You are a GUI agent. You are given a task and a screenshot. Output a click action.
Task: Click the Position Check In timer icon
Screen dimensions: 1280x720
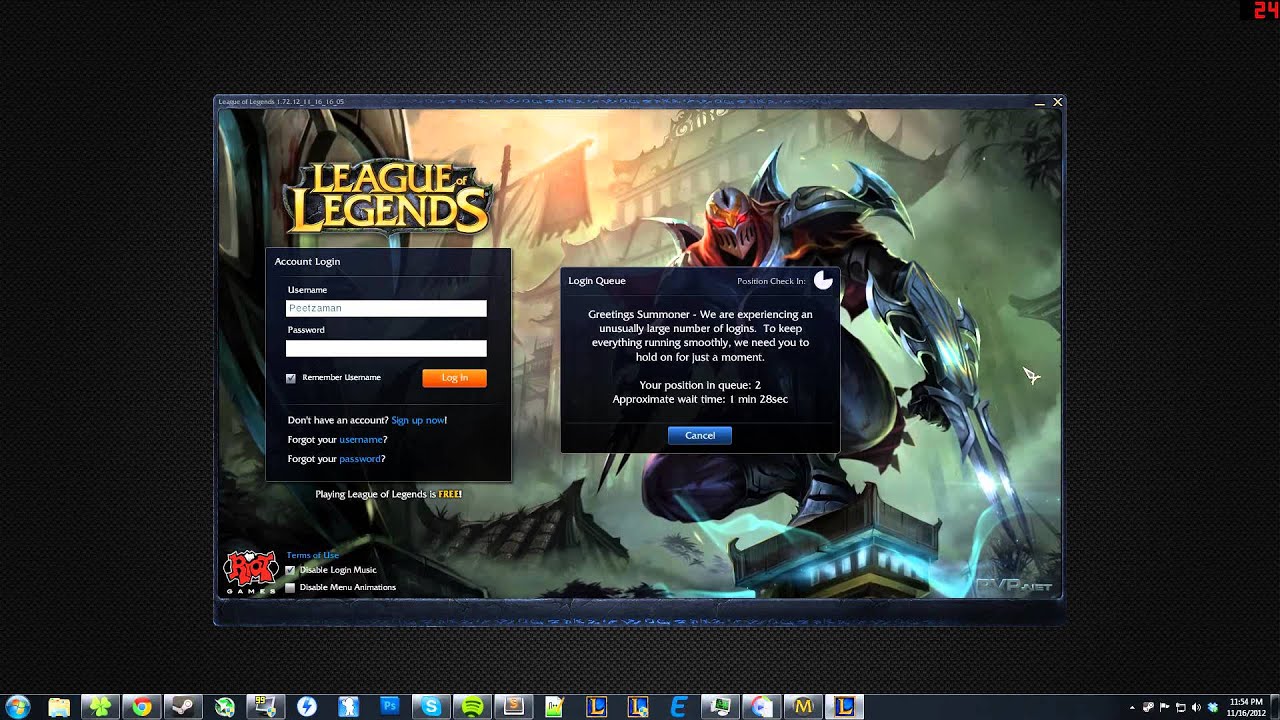(823, 281)
